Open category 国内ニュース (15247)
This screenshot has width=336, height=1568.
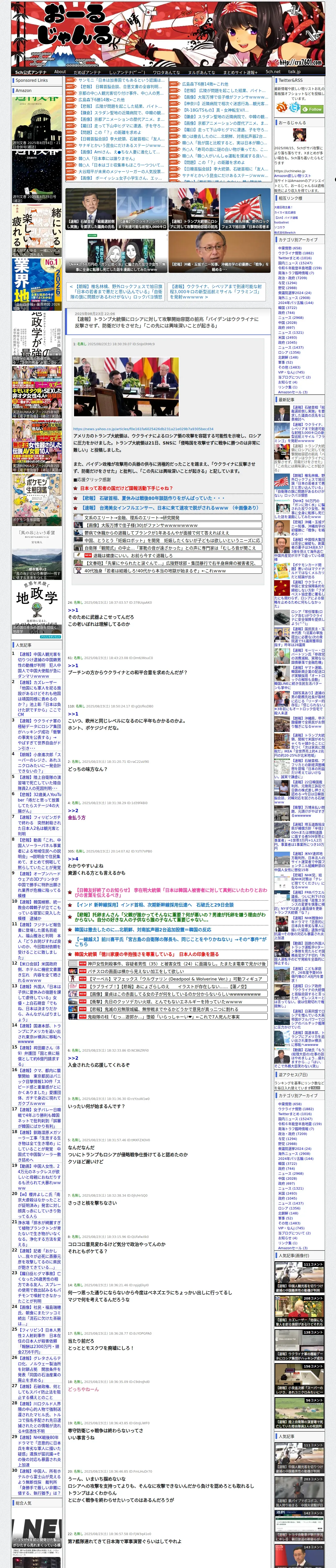295,263
